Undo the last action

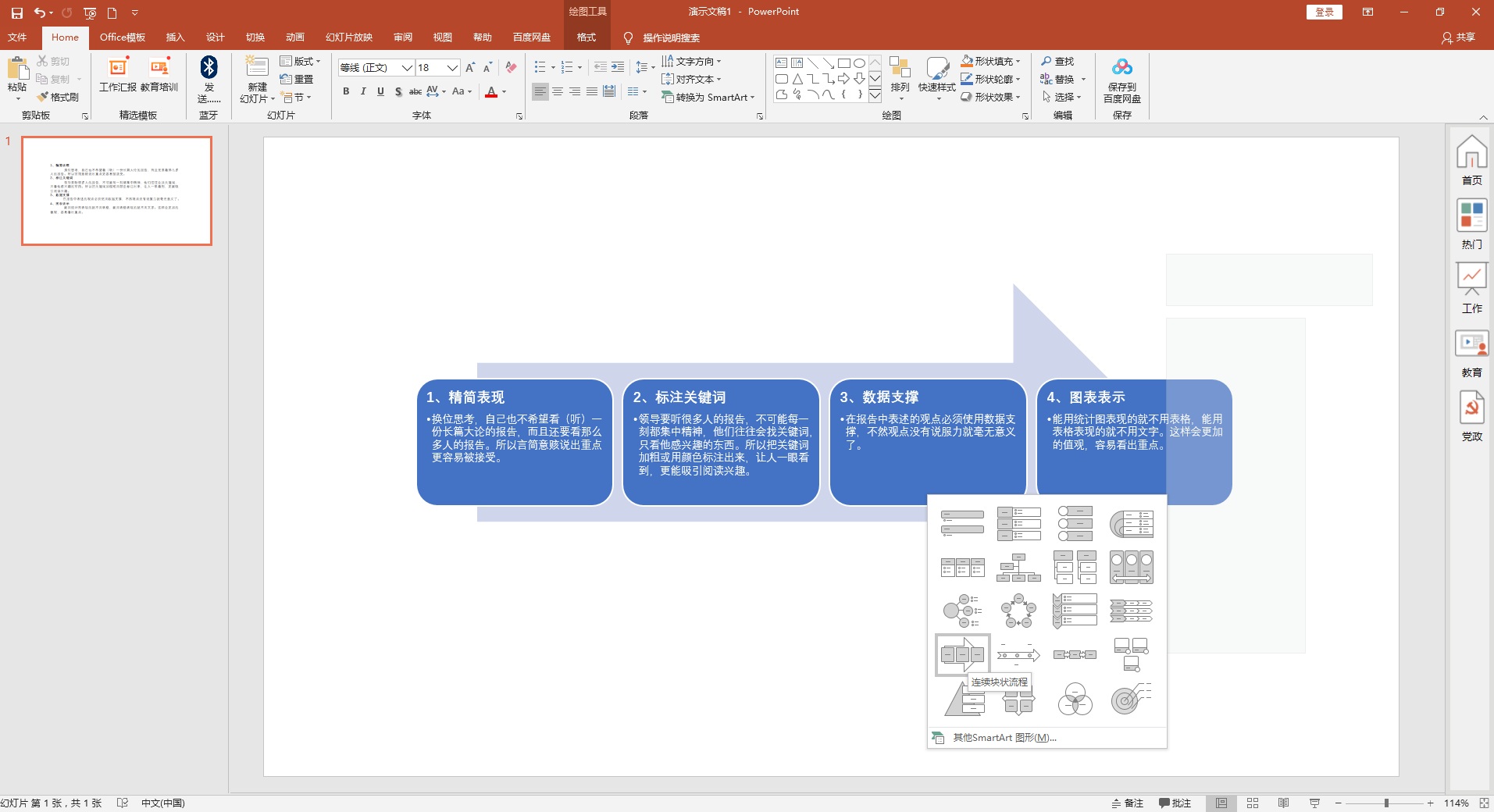pos(39,12)
